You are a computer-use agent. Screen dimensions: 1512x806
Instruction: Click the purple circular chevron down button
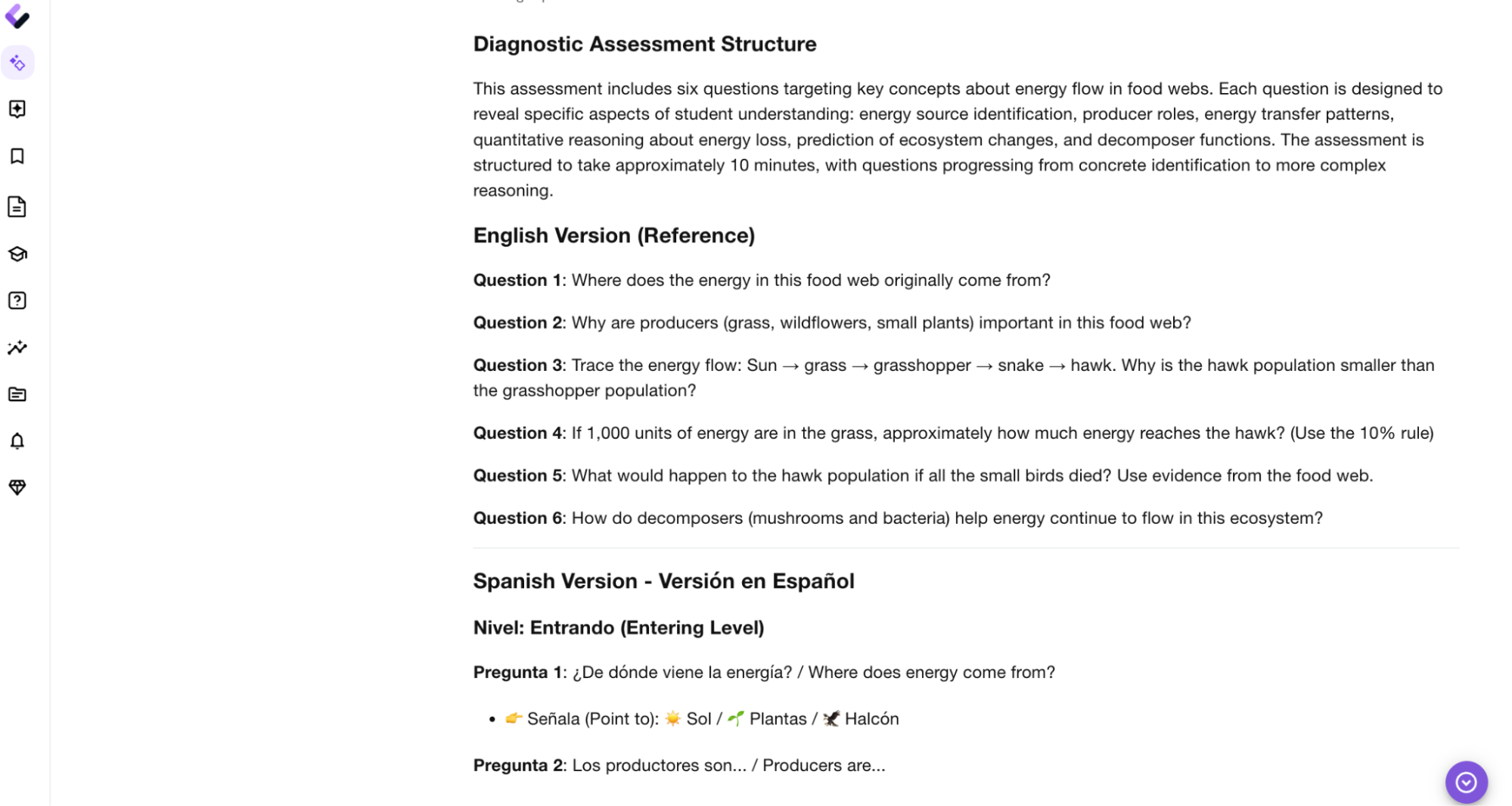click(1466, 782)
